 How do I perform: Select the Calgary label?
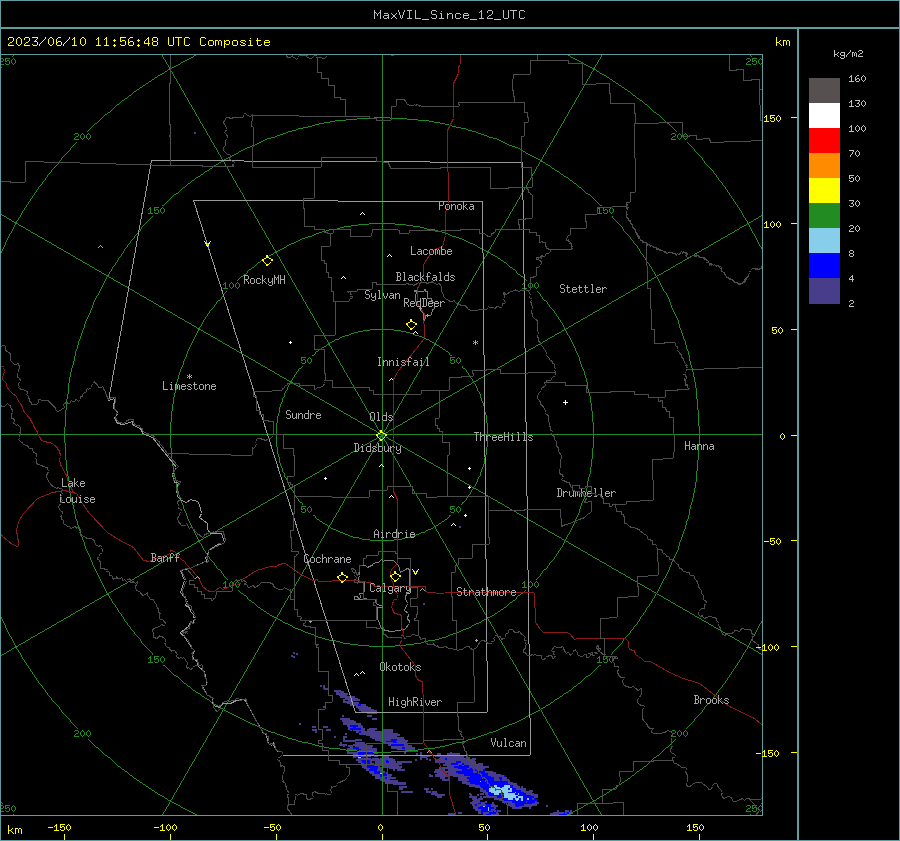tap(390, 588)
